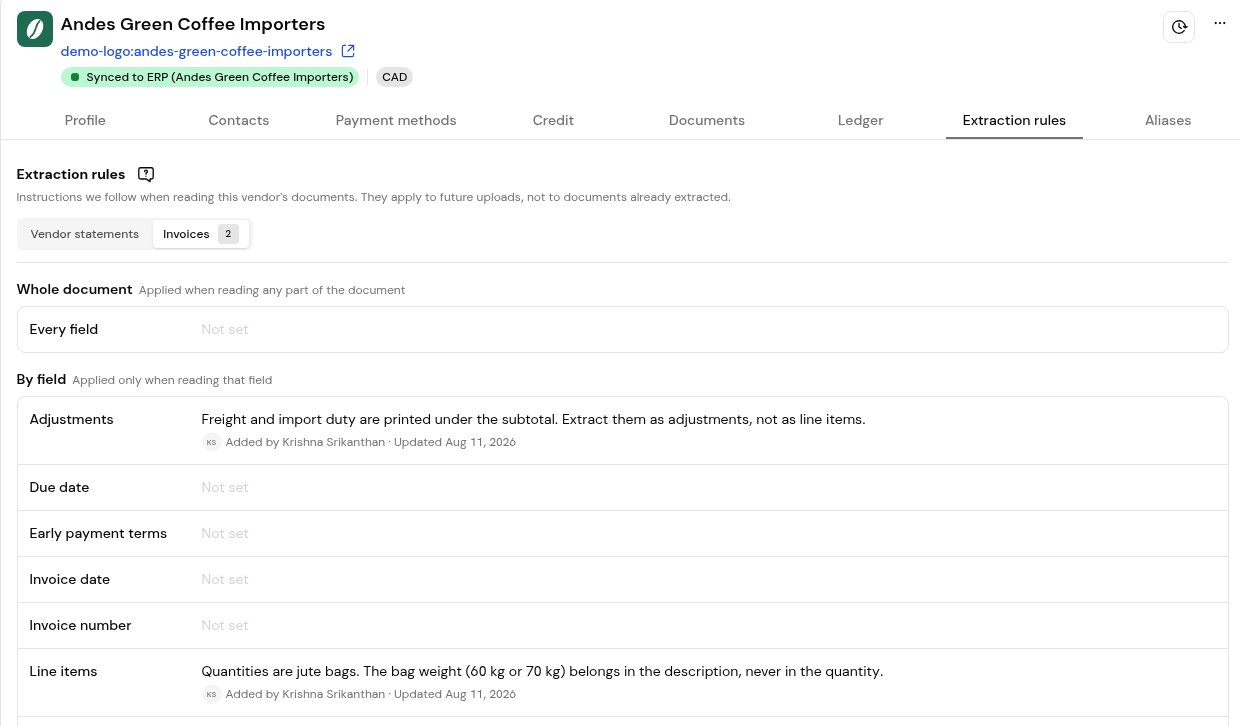Switch to the Aliases tab
Image resolution: width=1240 pixels, height=726 pixels.
tap(1168, 120)
